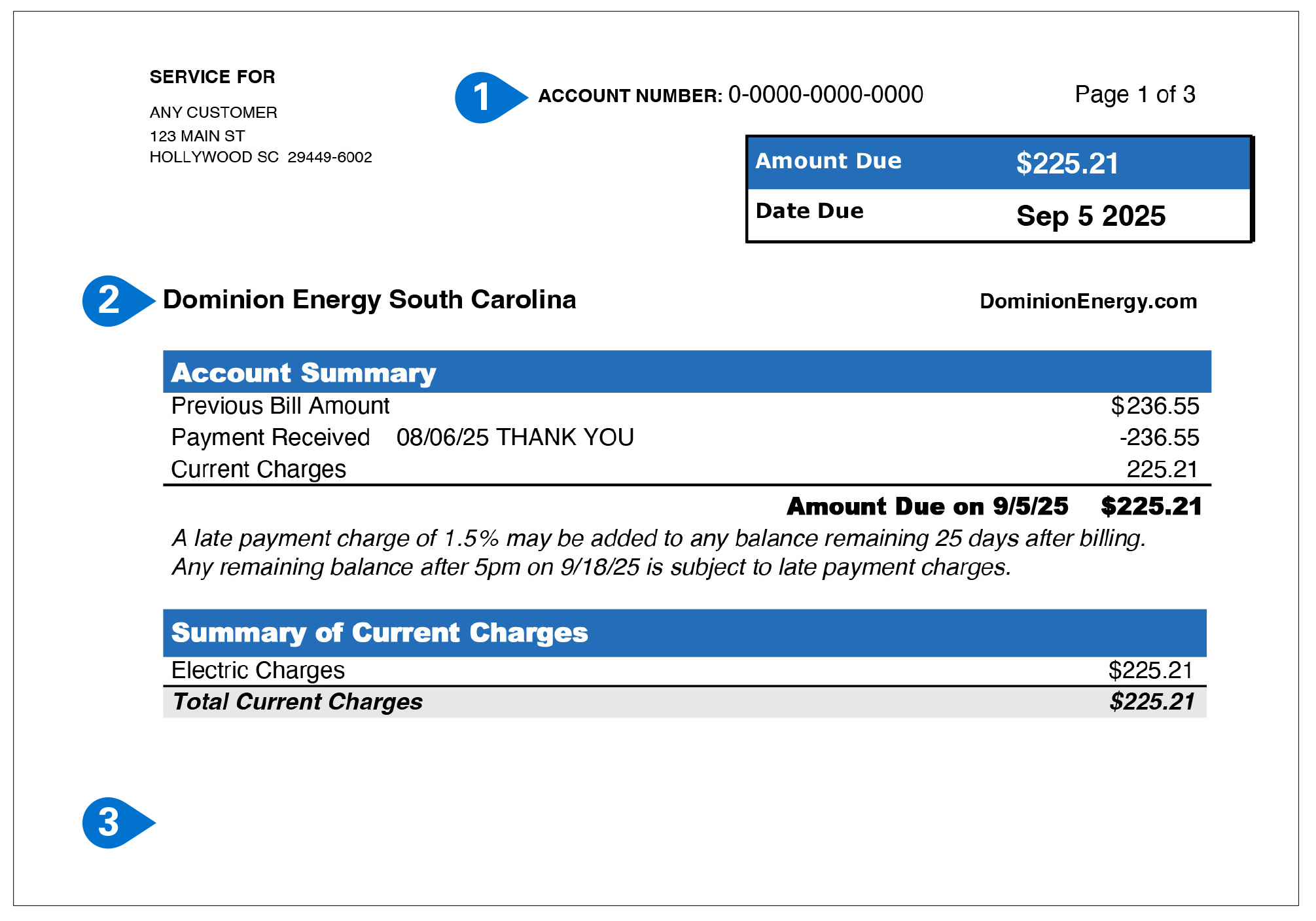Click the $225.21 Electric Charges amount

coord(1150,670)
